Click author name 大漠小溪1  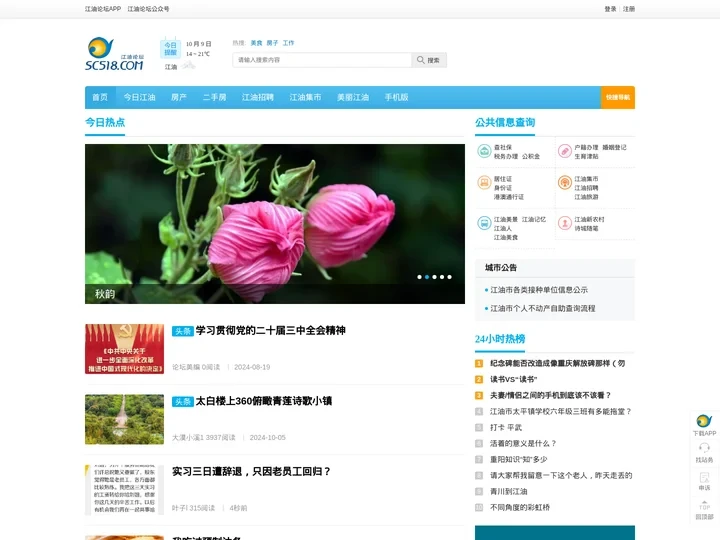click(188, 438)
